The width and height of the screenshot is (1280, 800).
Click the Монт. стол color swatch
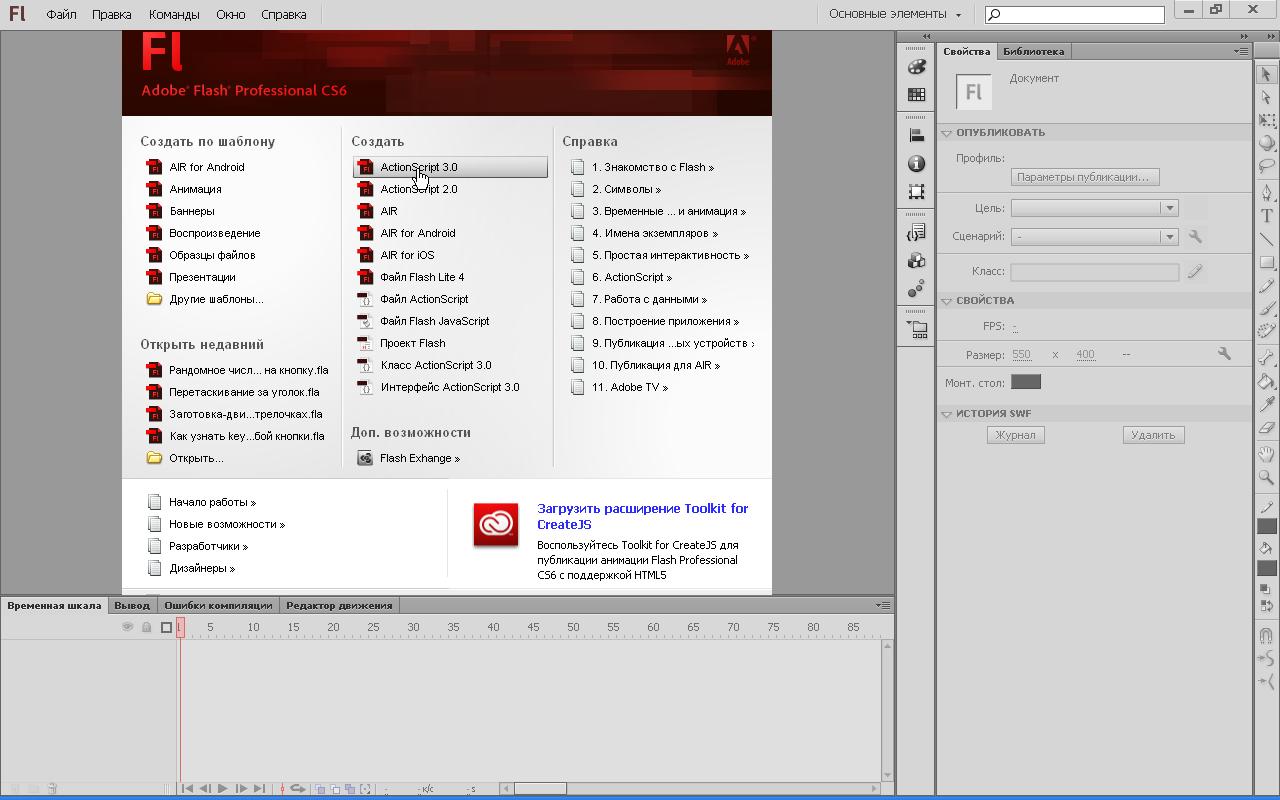pyautogui.click(x=1025, y=382)
